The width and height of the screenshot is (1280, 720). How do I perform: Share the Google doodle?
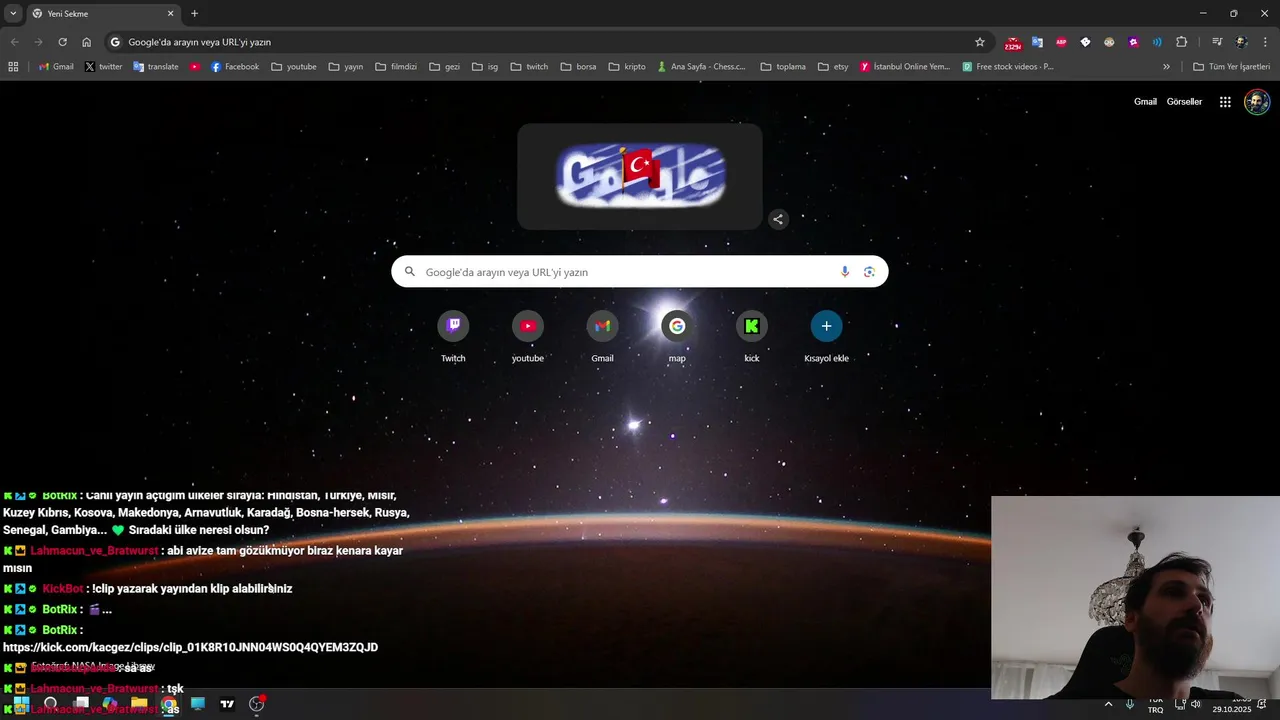tap(778, 219)
